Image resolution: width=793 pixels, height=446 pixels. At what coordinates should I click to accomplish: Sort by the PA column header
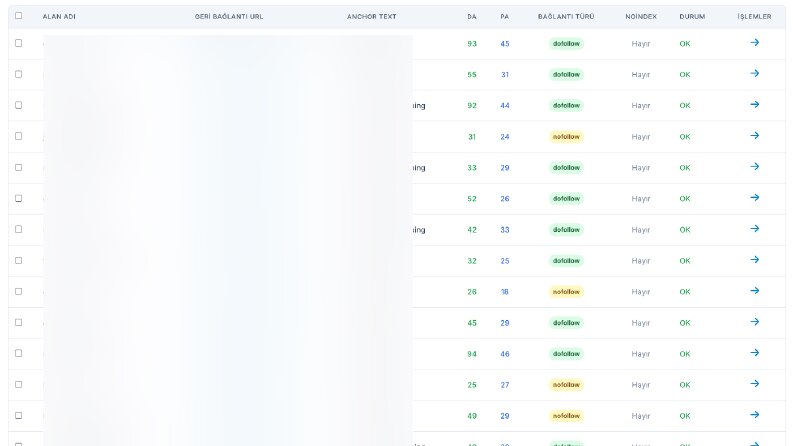click(x=505, y=17)
